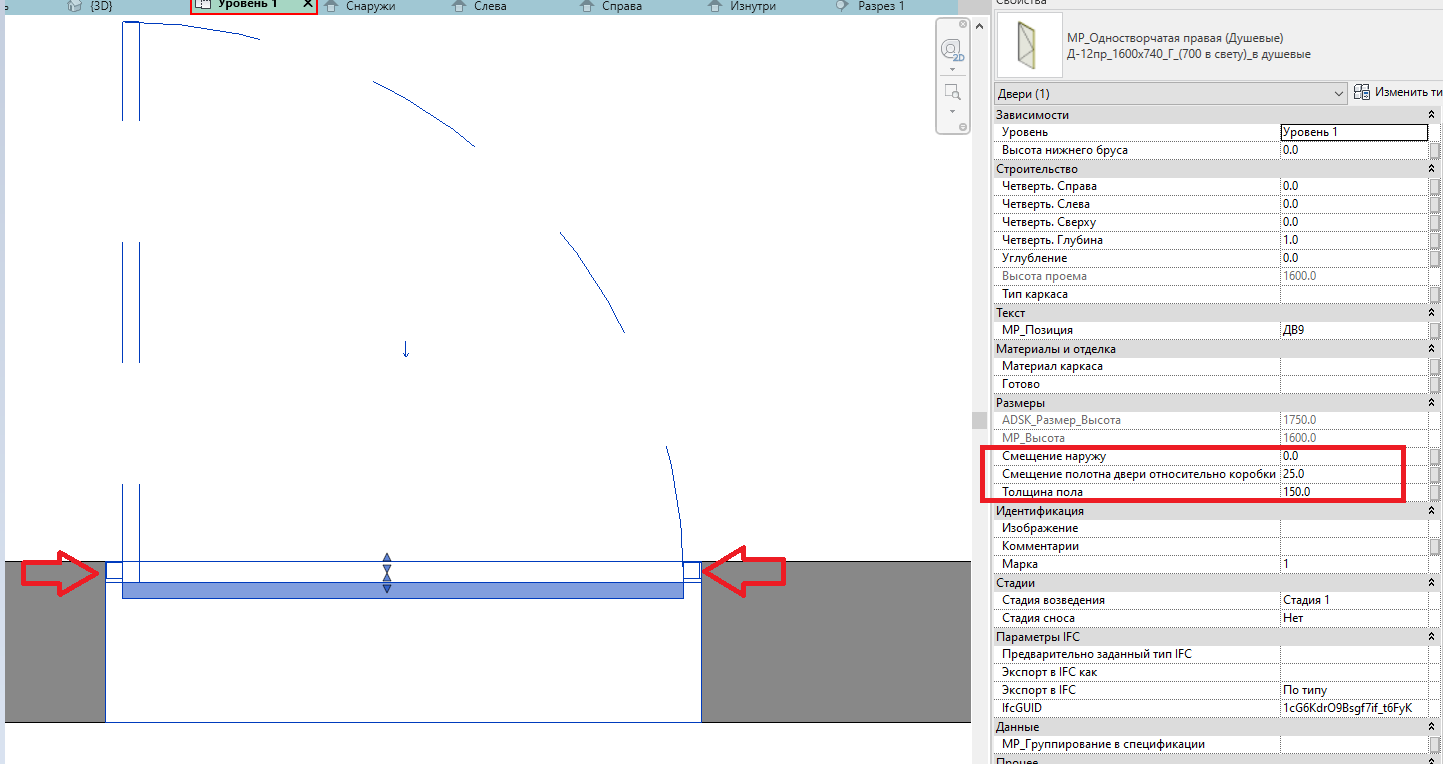Switch to the {3D} view tab

point(100,6)
